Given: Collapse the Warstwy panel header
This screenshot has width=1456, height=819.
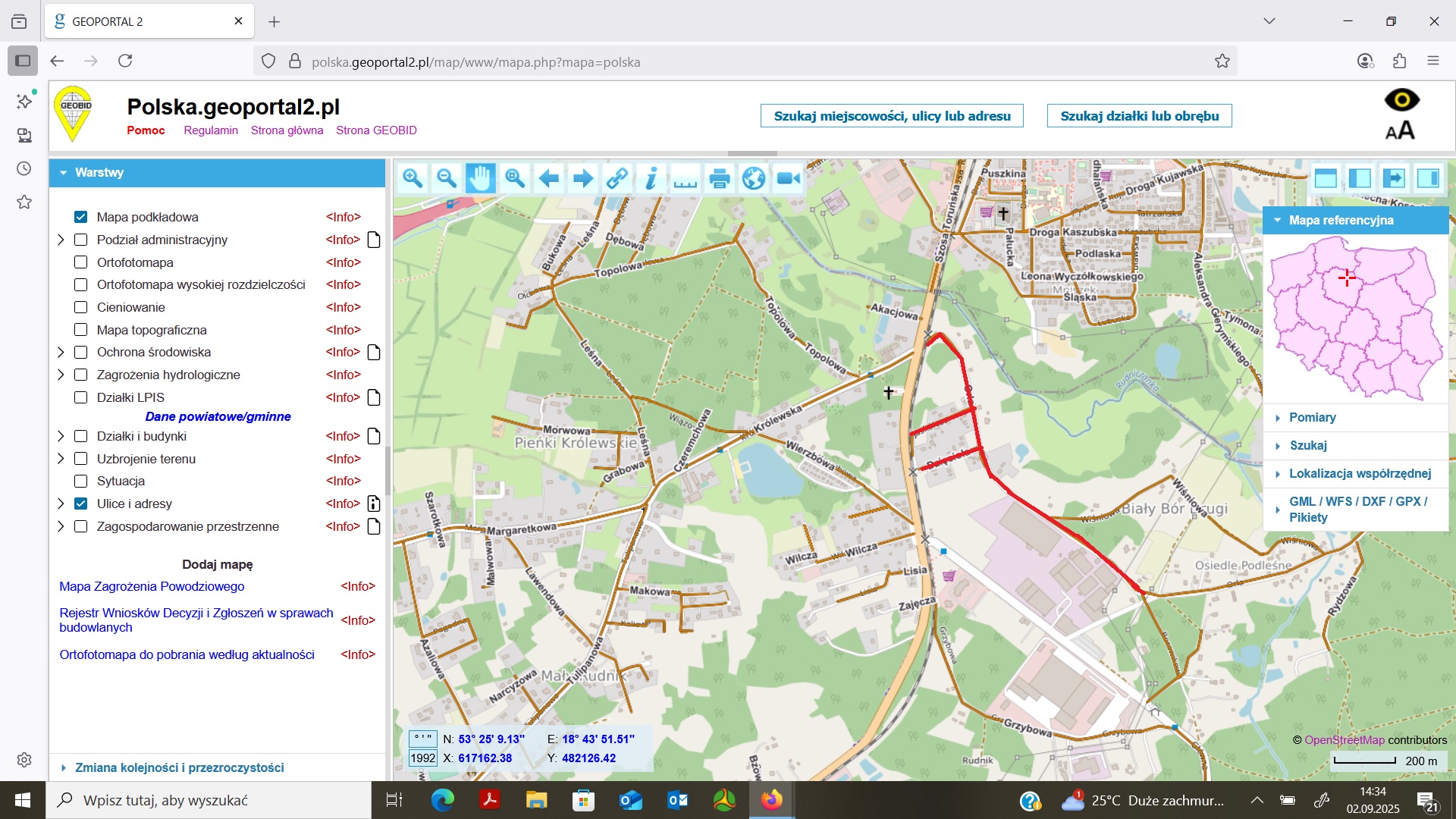Looking at the screenshot, I should (99, 172).
